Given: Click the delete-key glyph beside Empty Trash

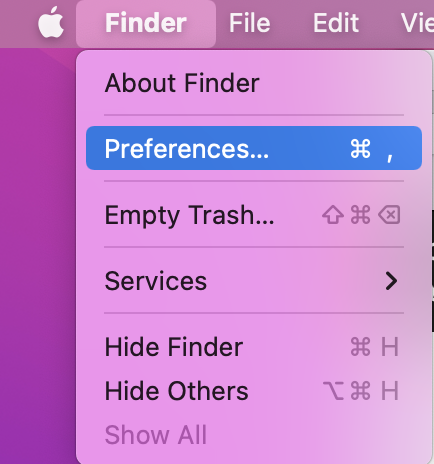Looking at the screenshot, I should pos(389,215).
